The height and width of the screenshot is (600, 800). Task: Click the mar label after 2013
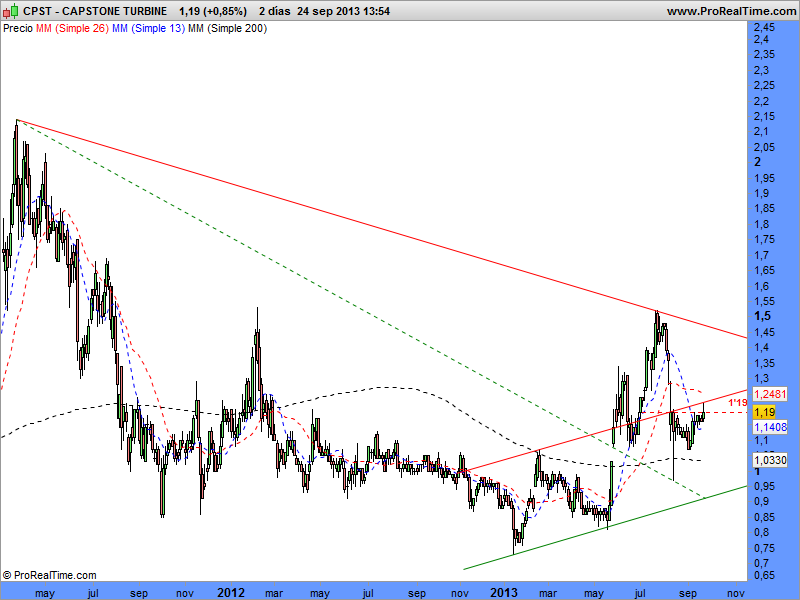548,593
